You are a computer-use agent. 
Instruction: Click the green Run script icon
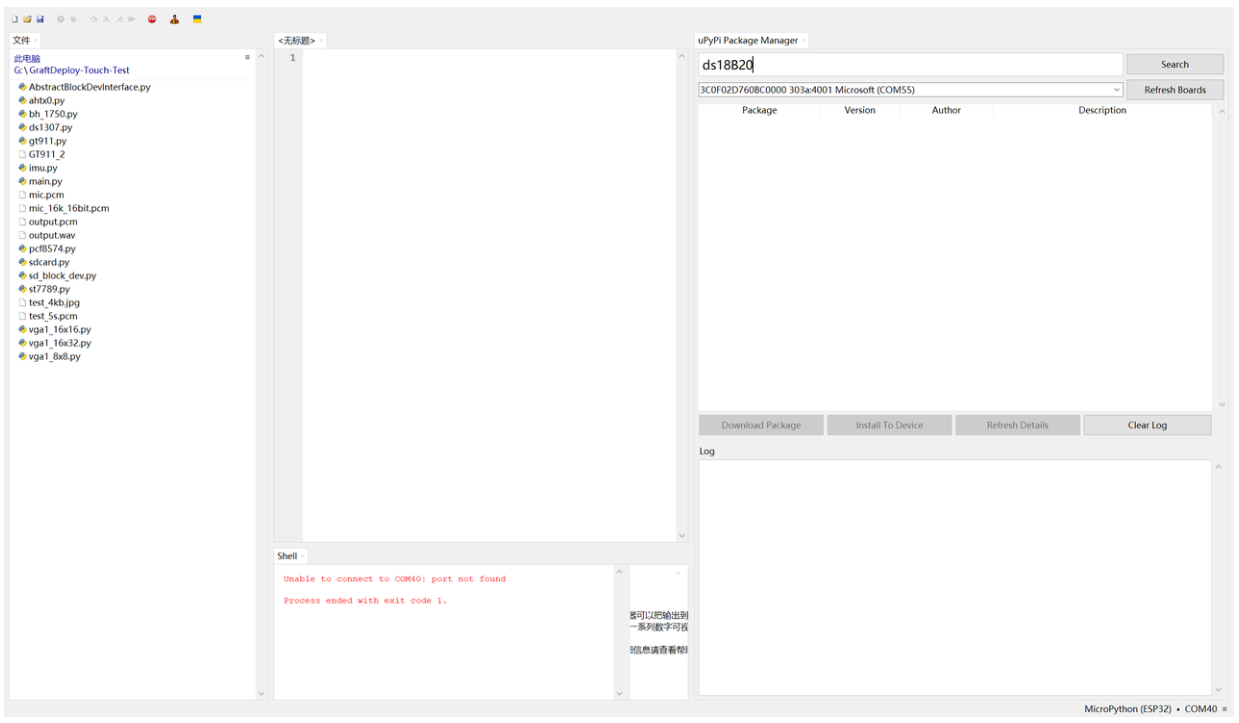61,19
